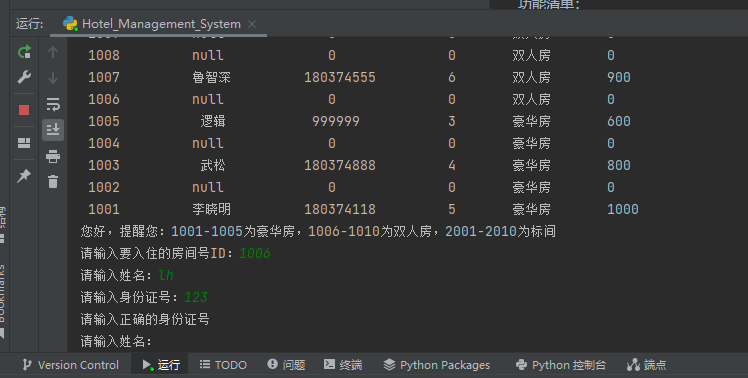Open the Python 控制台 tool window
748x378 pixels.
(561, 365)
